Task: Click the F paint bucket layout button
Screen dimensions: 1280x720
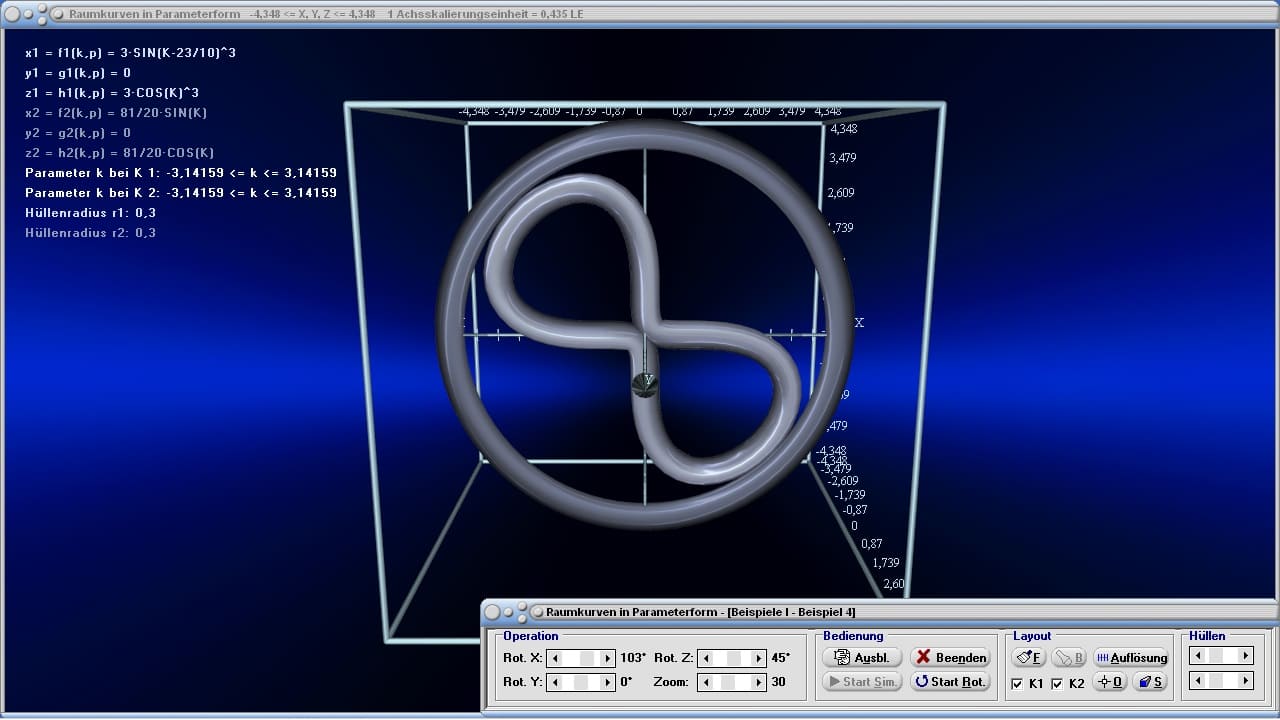Action: [1029, 657]
